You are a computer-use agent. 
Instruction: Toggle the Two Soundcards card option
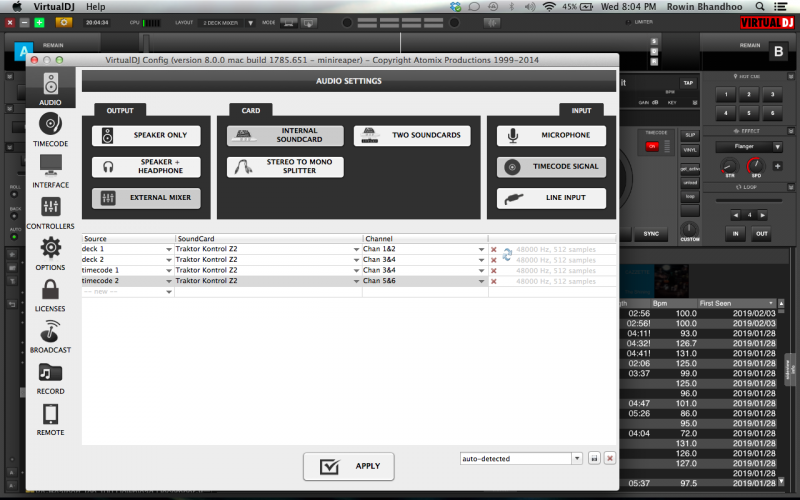tap(412, 135)
